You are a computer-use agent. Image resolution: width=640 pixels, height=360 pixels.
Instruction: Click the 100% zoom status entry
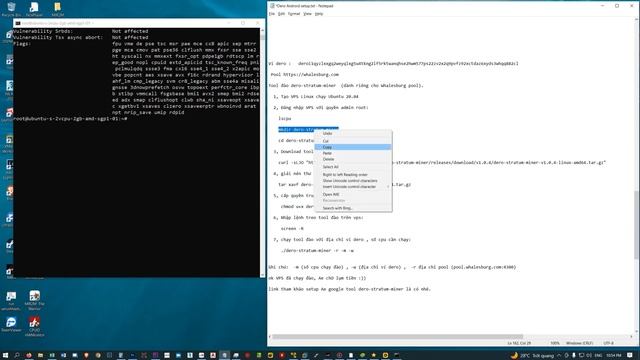pyautogui.click(x=555, y=343)
